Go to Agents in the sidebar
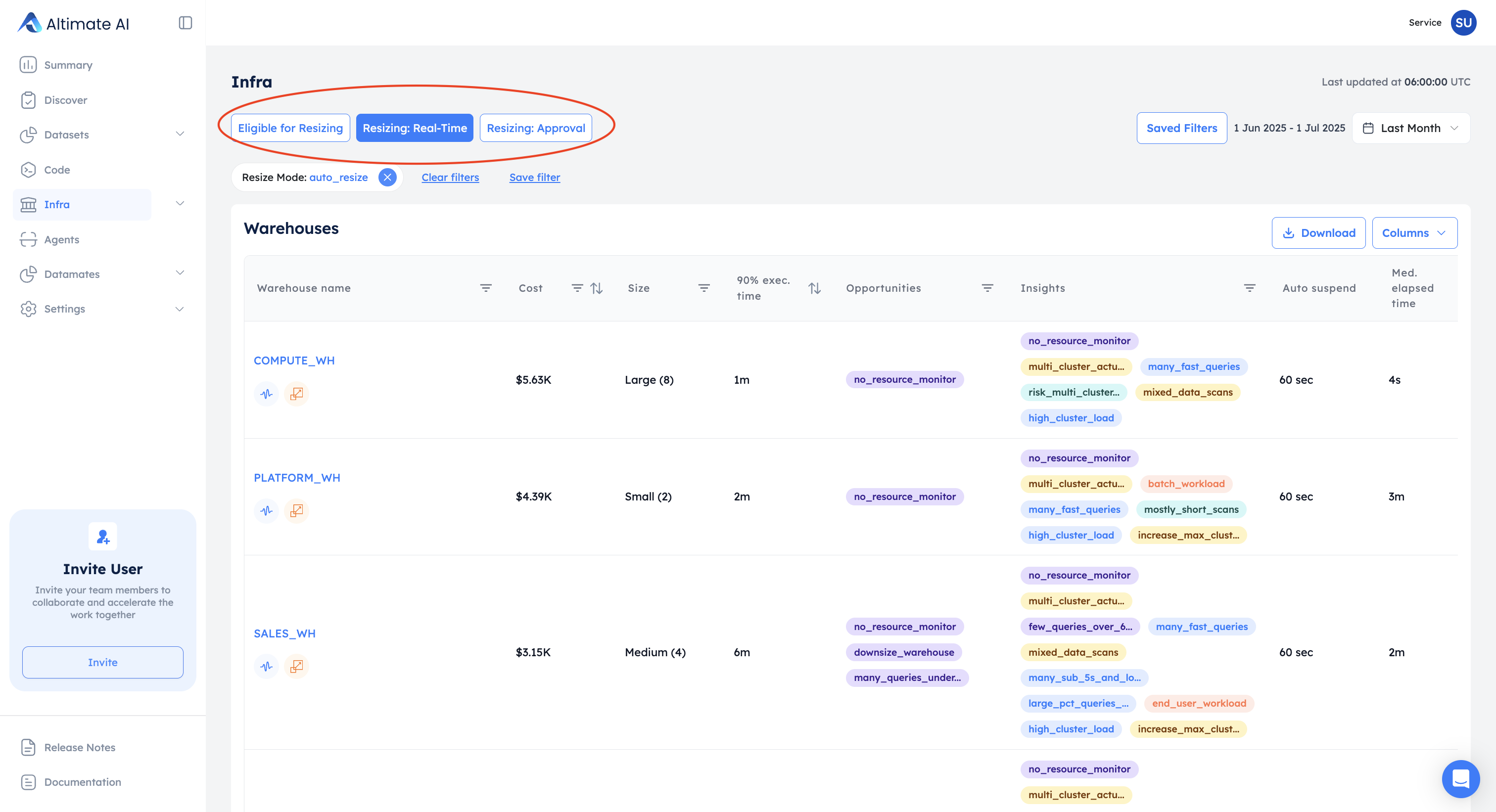 pos(61,239)
